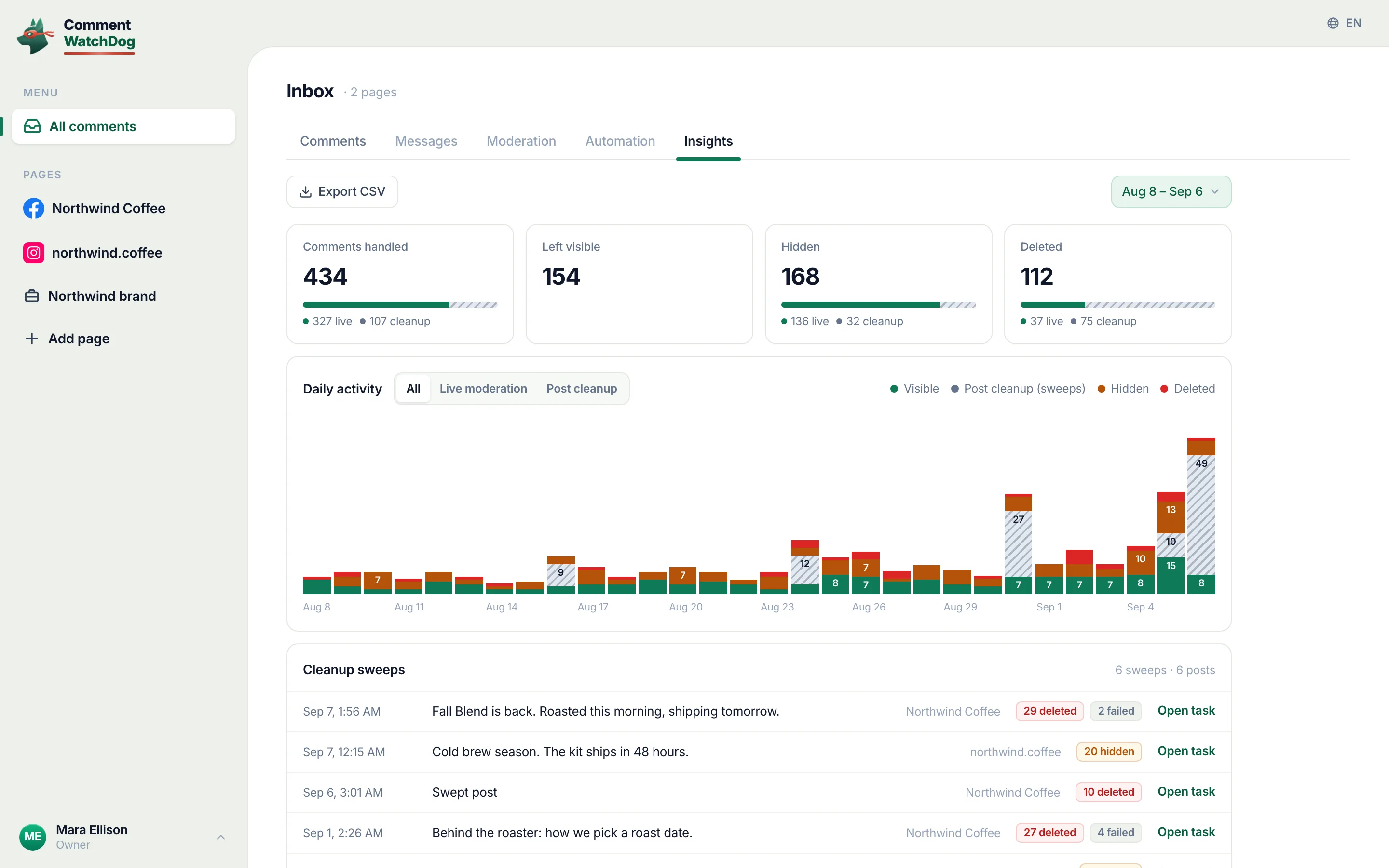1389x868 pixels.
Task: Click the chart bar segment labeled 27
Action: [1018, 543]
